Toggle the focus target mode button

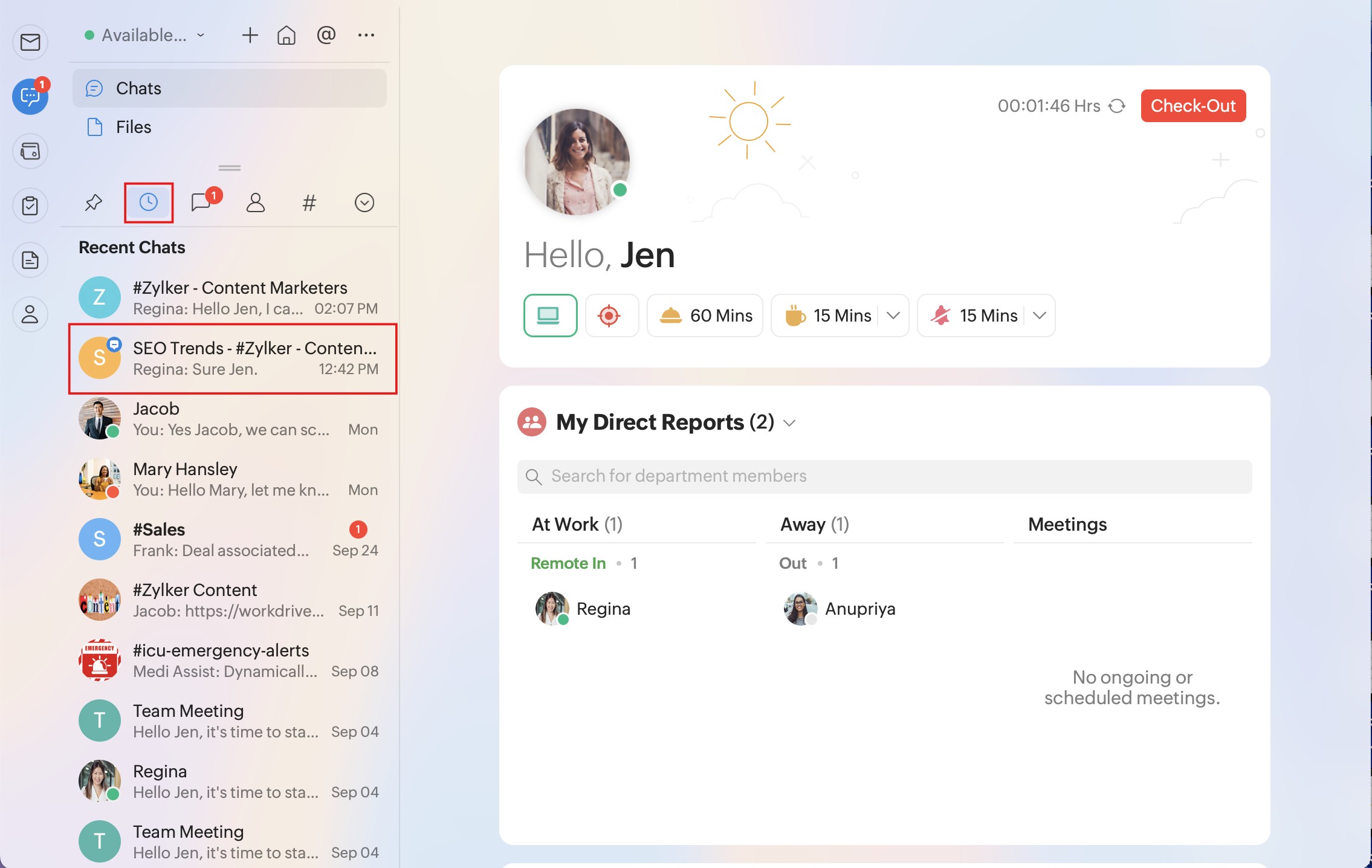(610, 316)
